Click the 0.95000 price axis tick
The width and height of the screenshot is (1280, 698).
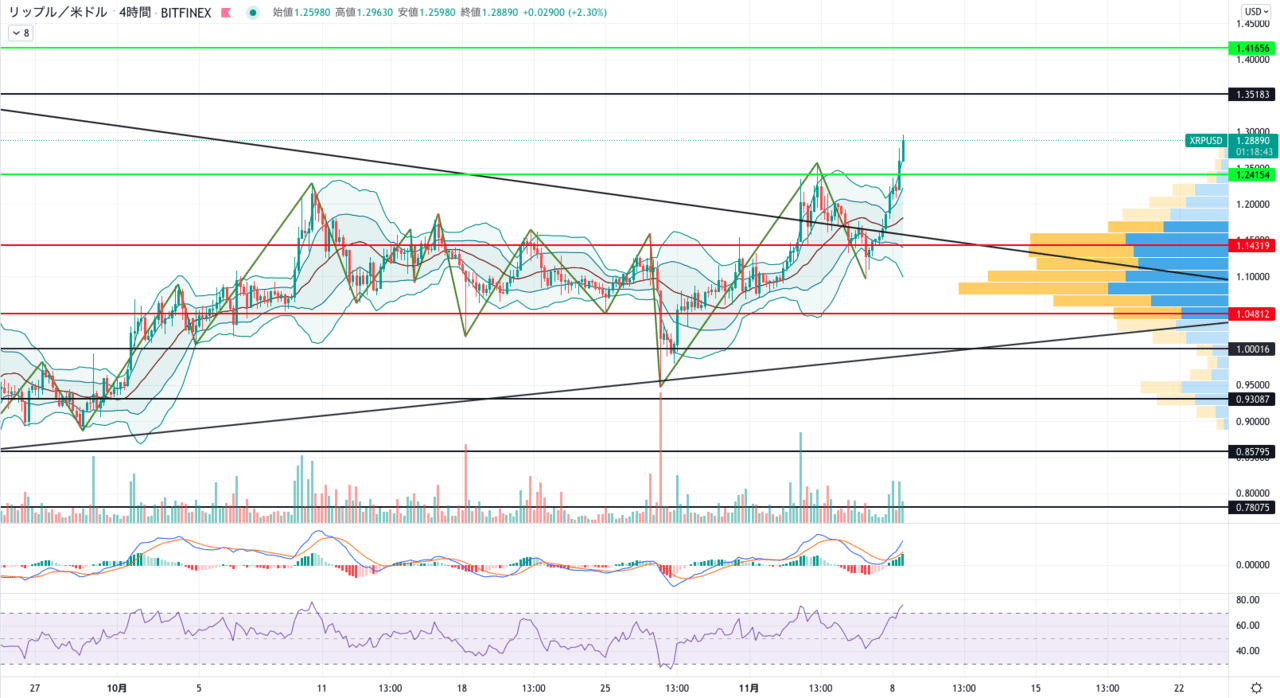pyautogui.click(x=1254, y=385)
